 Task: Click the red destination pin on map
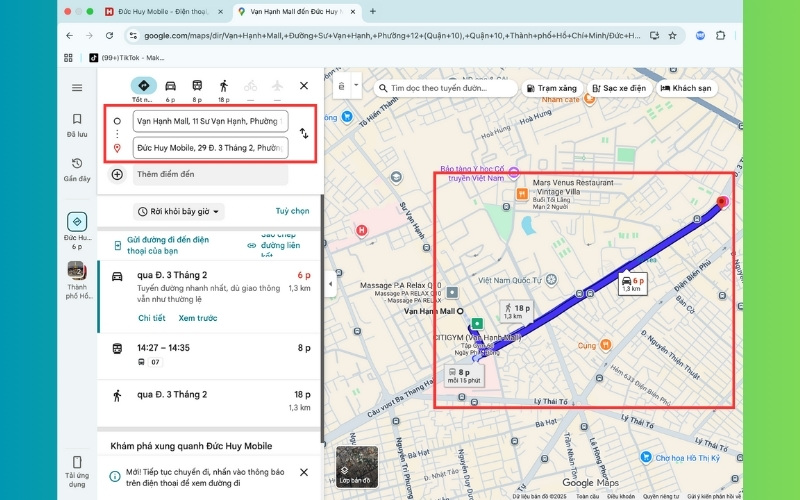click(721, 203)
